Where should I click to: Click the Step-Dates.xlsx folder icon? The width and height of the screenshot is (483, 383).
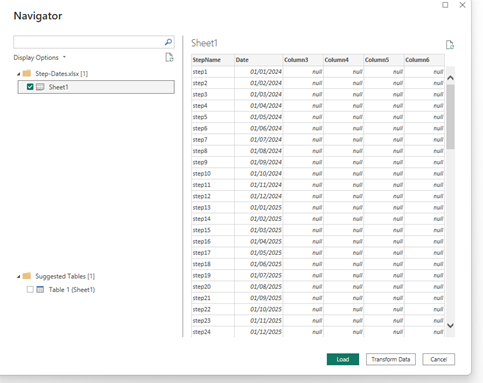27,73
